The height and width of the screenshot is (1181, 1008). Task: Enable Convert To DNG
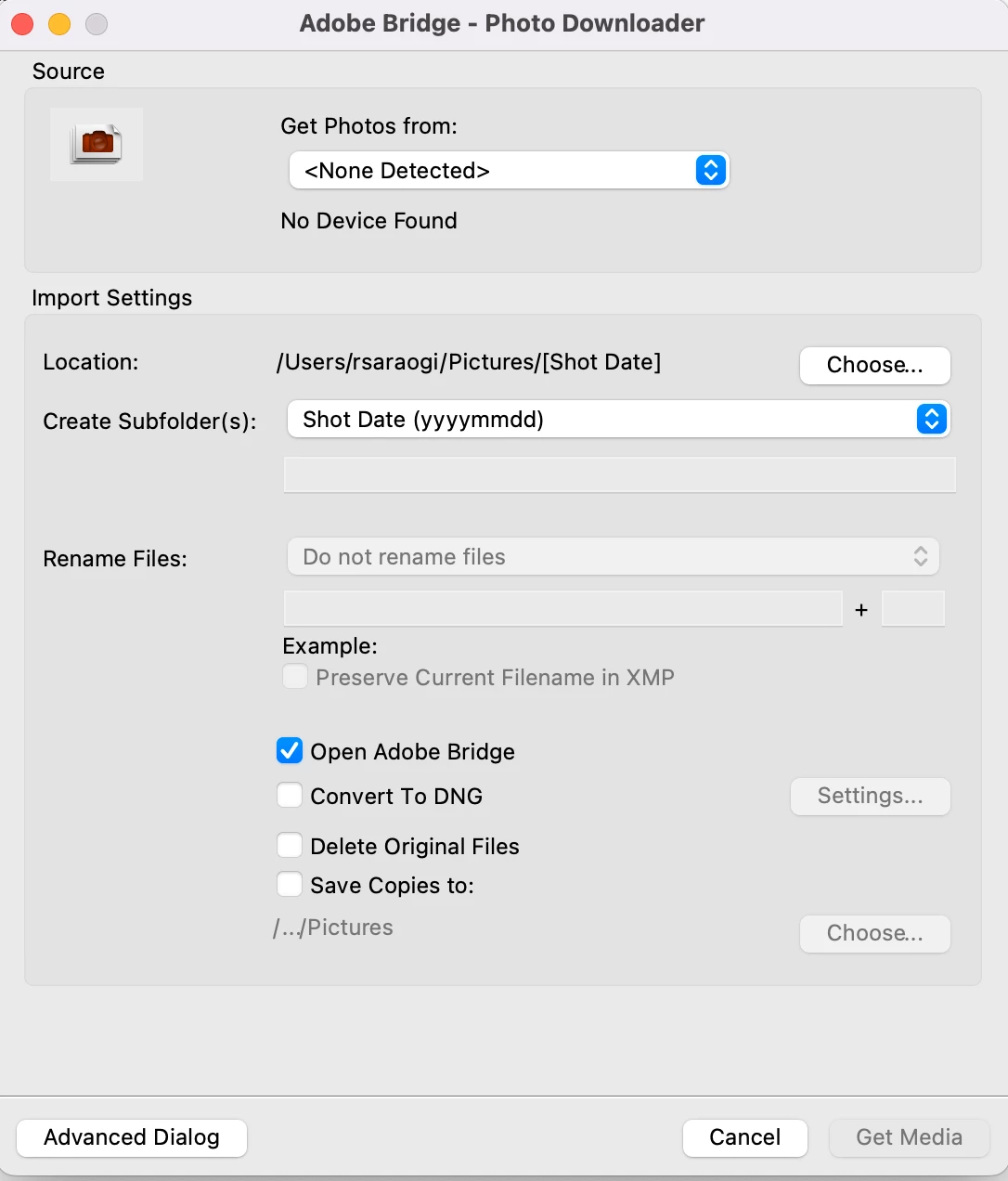point(290,796)
